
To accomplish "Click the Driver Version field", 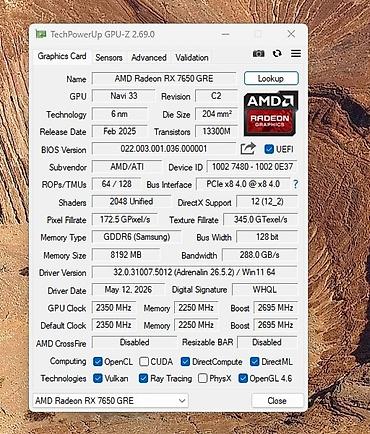I will [x=195, y=272].
